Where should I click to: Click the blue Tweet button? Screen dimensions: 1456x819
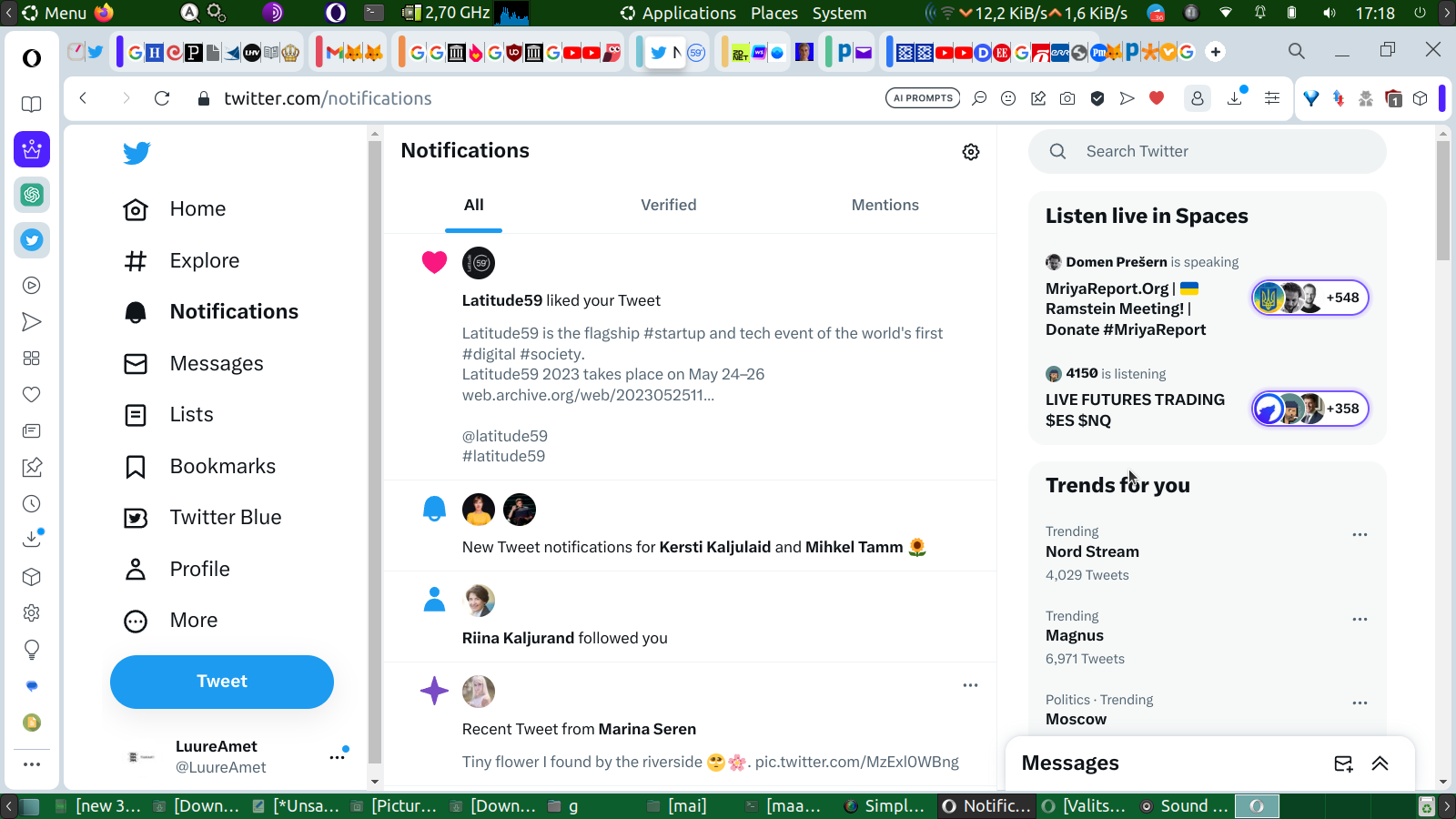(222, 682)
